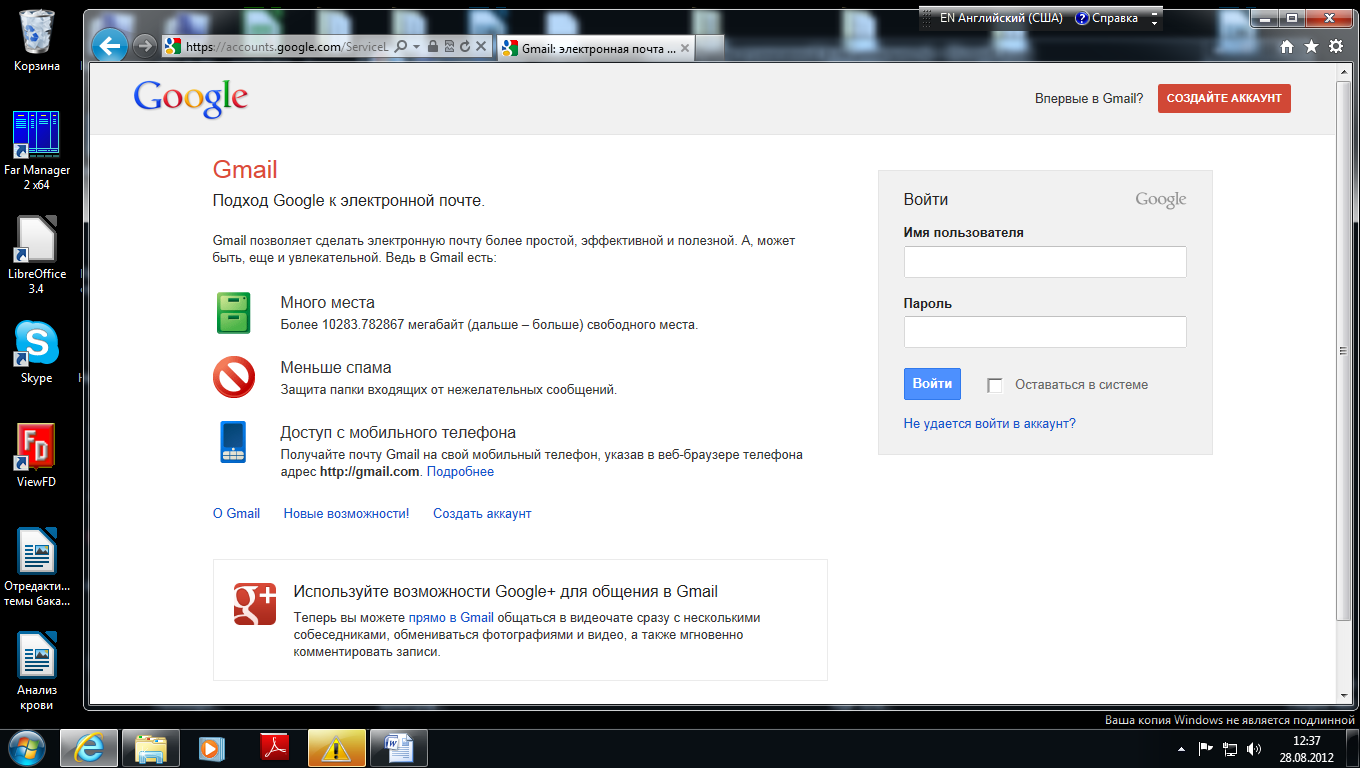Click the green file cabinet storage icon
Screen dimensions: 1360x768
(x=234, y=313)
